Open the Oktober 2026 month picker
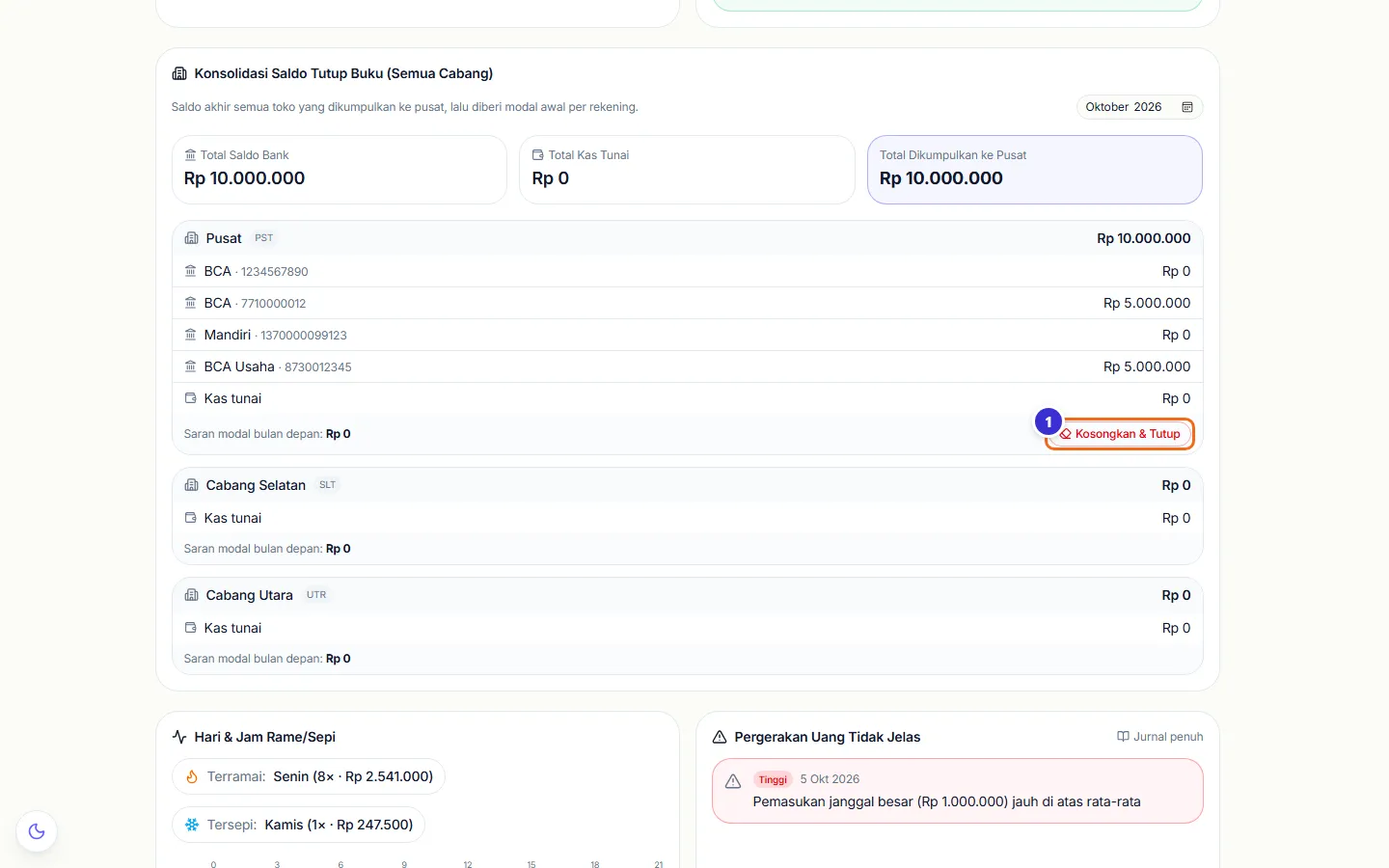 click(x=1139, y=107)
